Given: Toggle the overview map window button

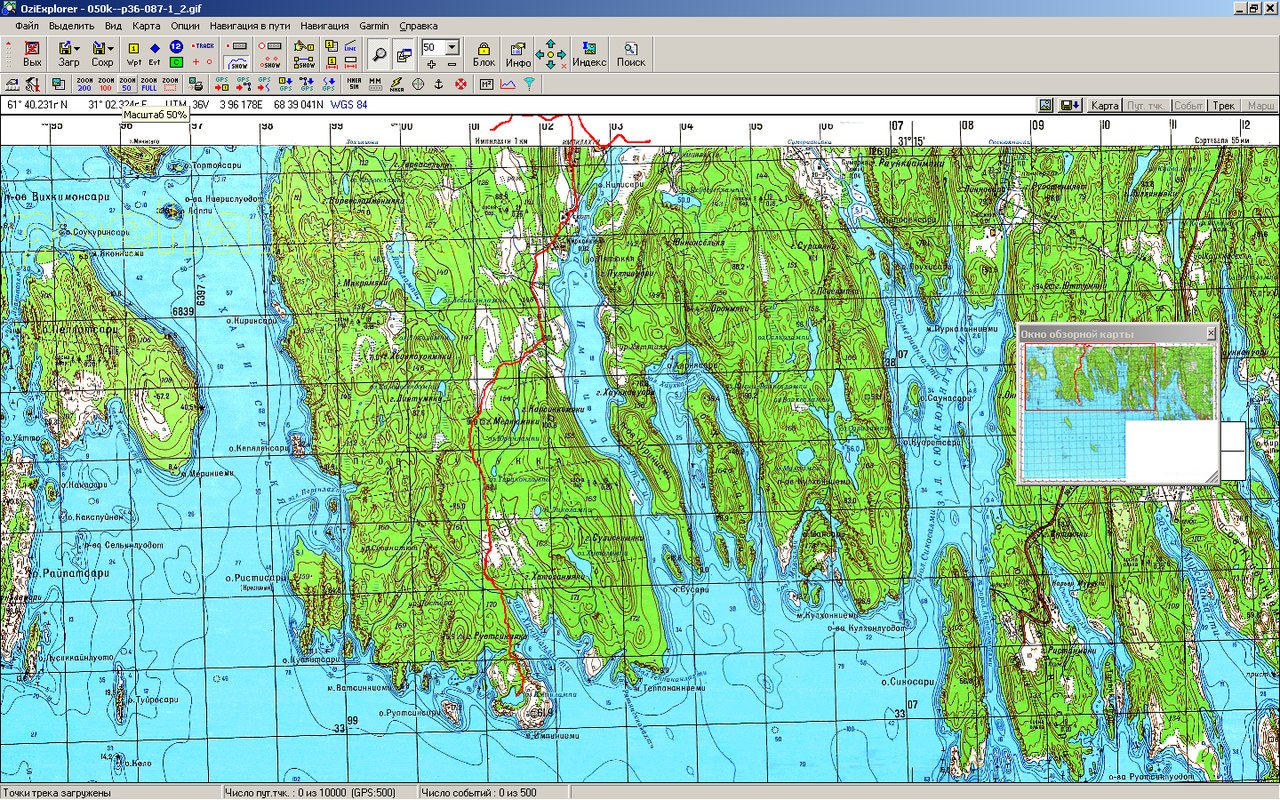Looking at the screenshot, I should click(404, 54).
